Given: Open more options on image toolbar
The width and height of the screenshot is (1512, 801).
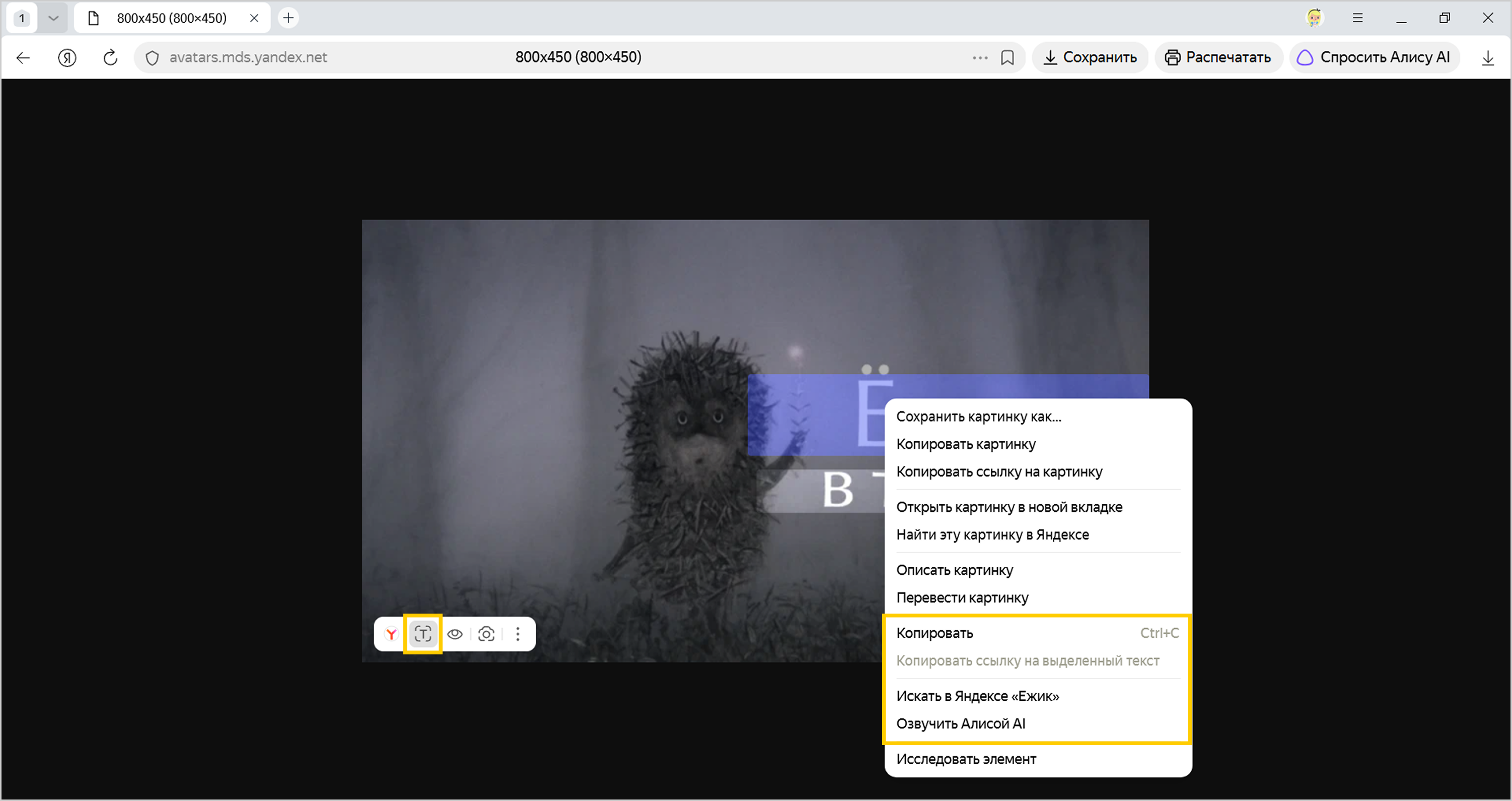Looking at the screenshot, I should pos(518,634).
